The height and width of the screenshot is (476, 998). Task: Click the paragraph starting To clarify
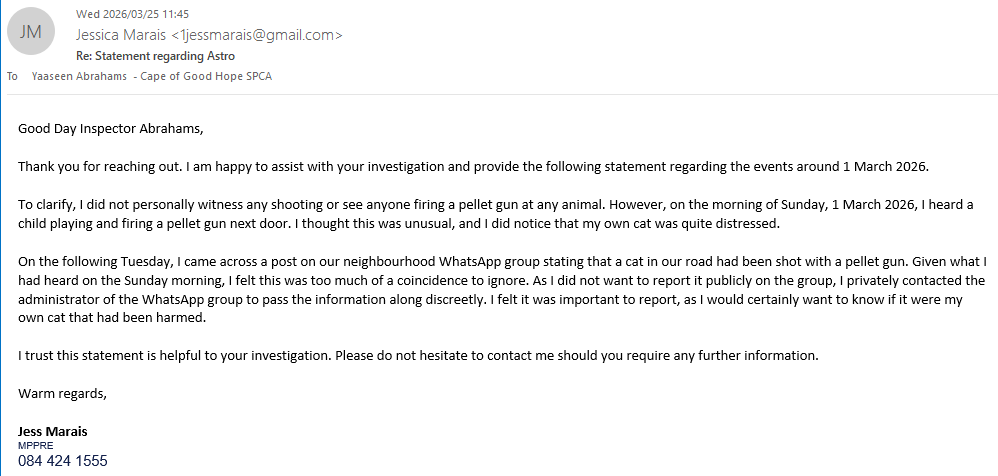coord(495,214)
